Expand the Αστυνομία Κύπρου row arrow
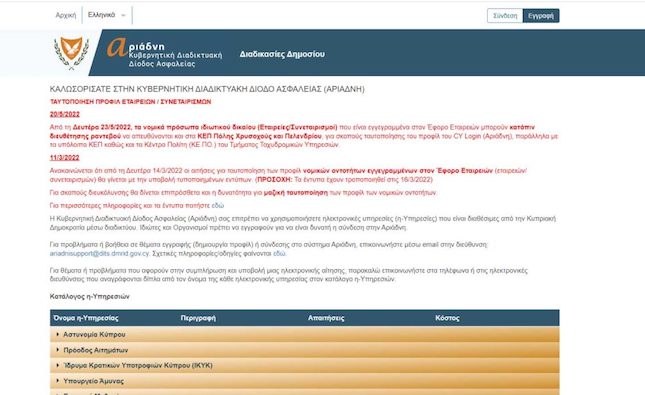 pos(58,335)
